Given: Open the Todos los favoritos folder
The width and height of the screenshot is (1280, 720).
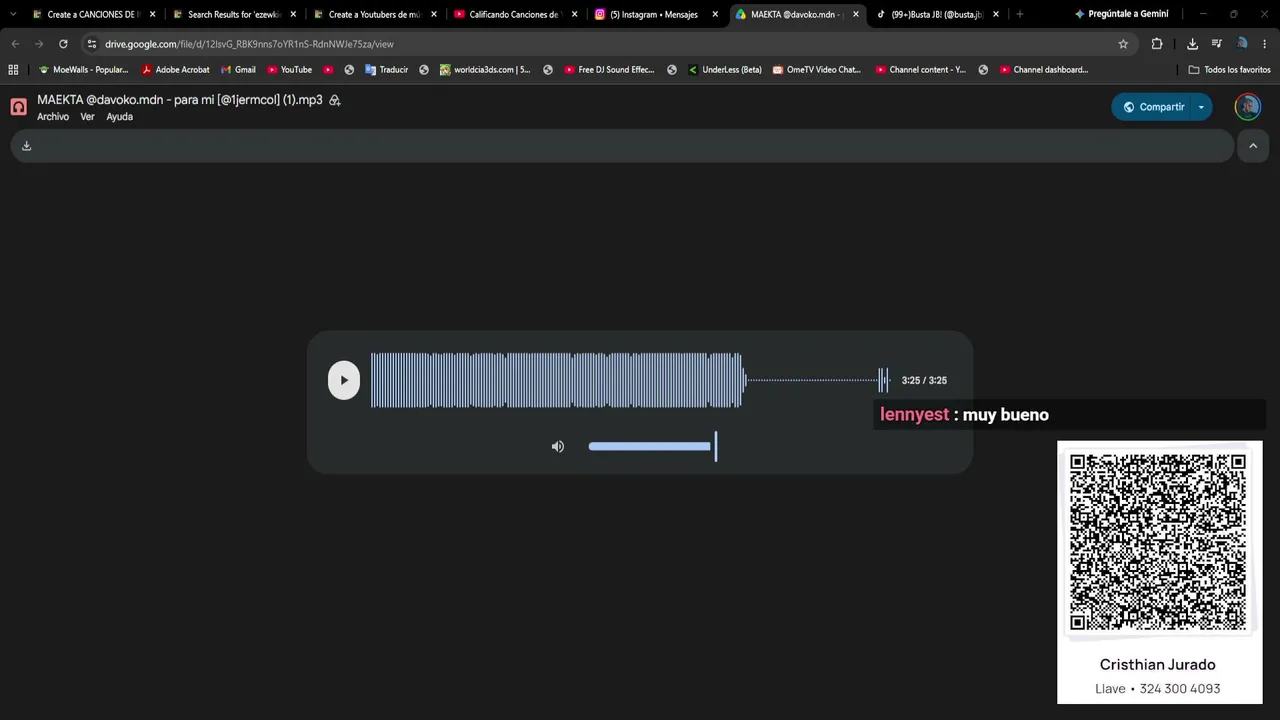Looking at the screenshot, I should pos(1230,70).
